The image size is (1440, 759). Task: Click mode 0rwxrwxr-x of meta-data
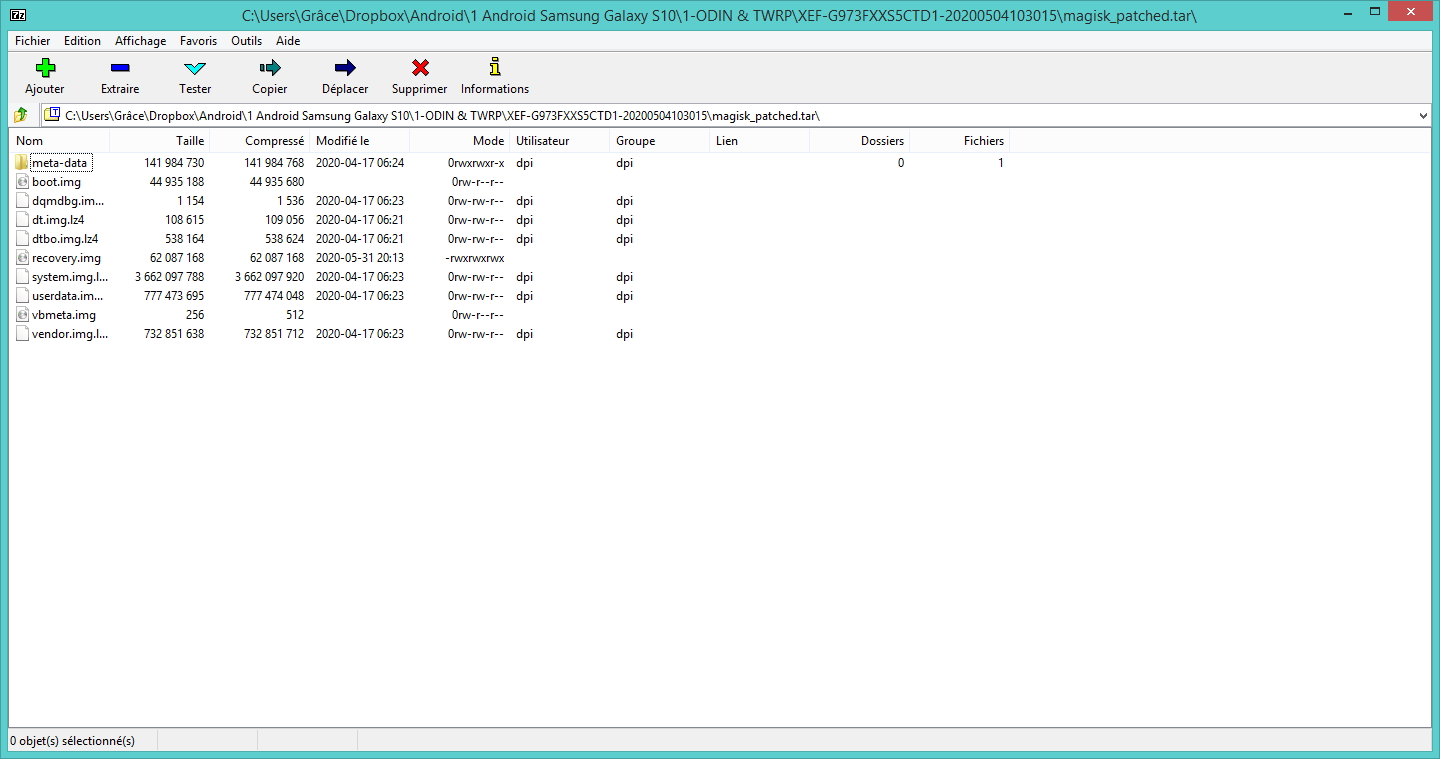(x=476, y=163)
